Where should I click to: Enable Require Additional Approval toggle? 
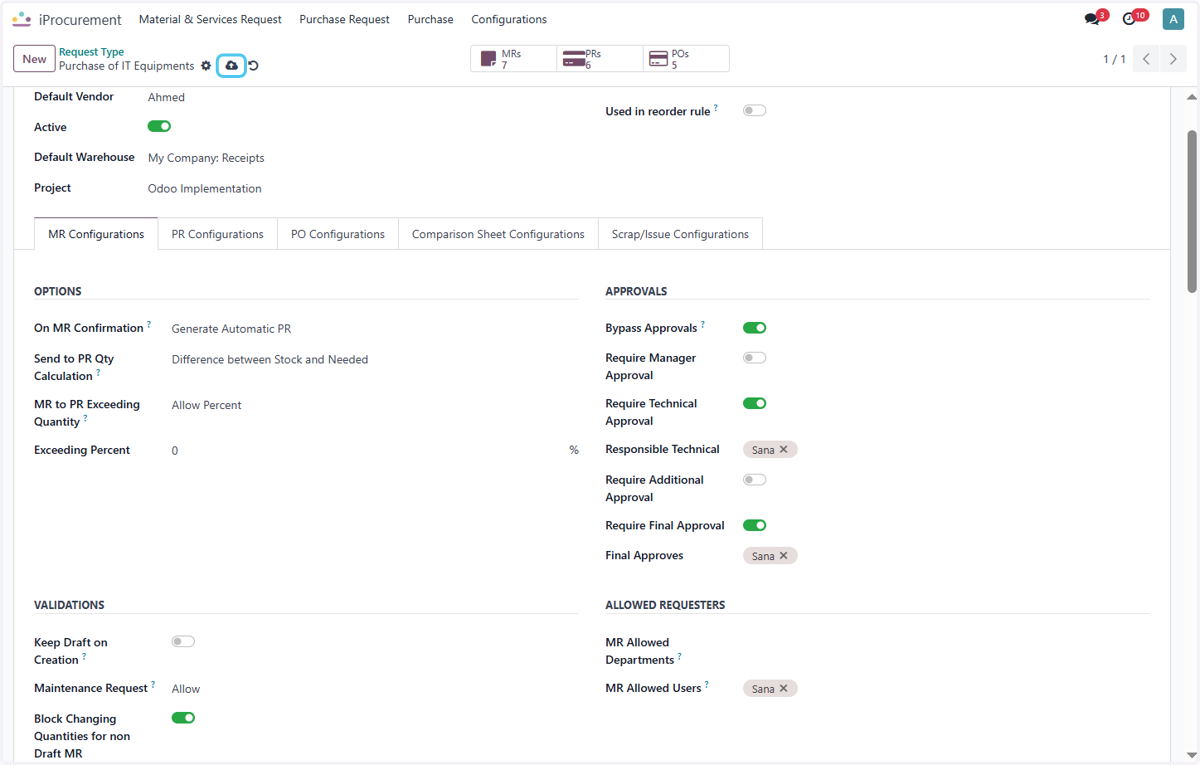(754, 480)
